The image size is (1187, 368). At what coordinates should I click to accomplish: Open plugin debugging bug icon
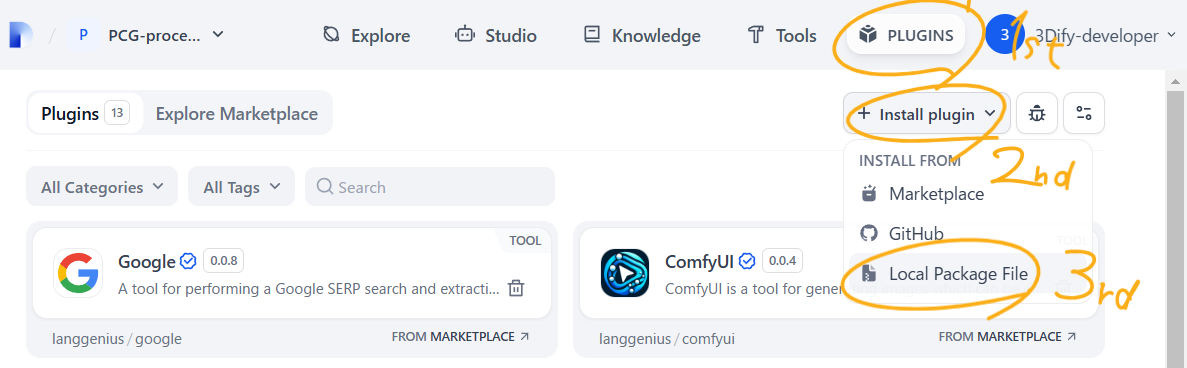coord(1036,114)
